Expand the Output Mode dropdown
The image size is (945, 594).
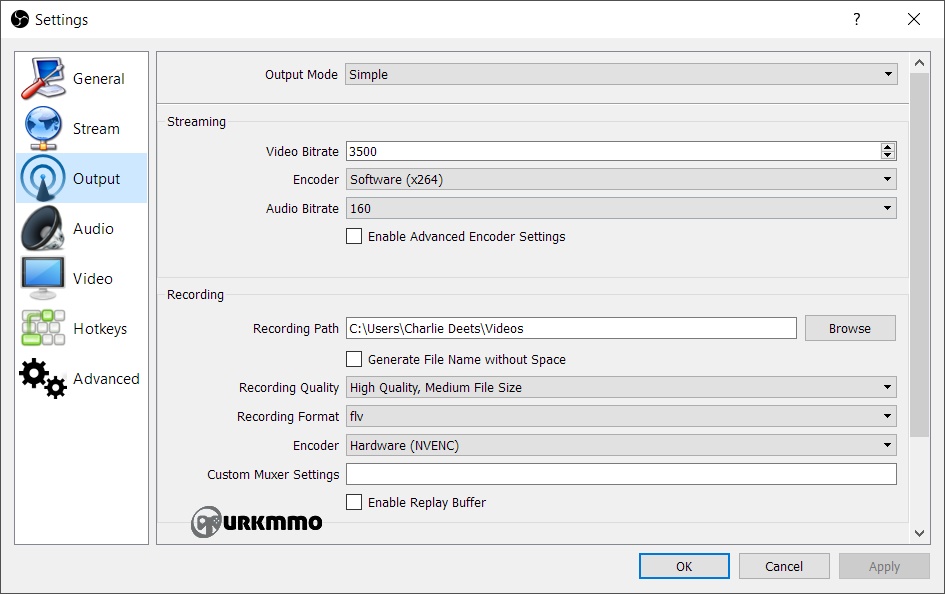[621, 74]
